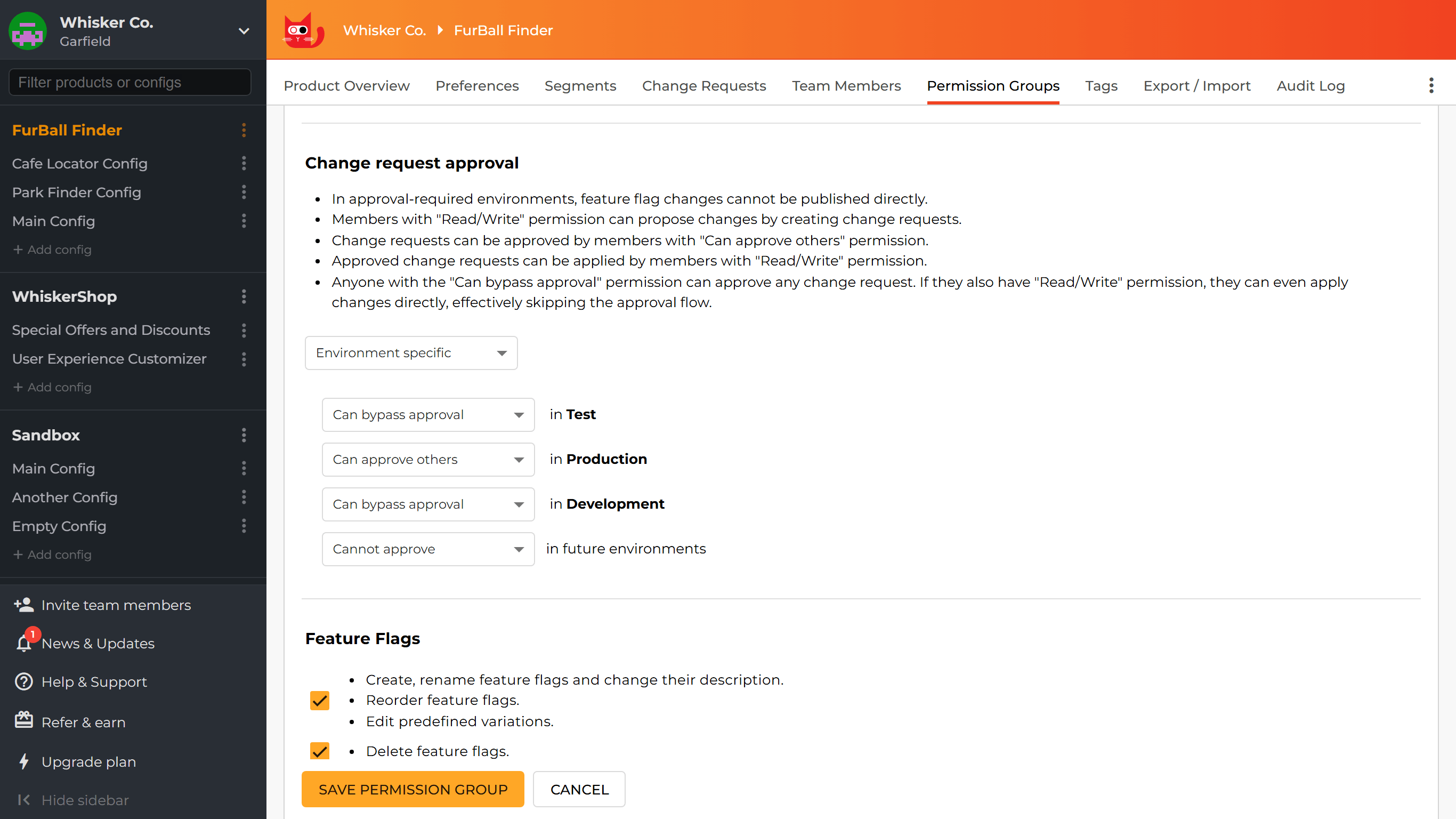
Task: Open the Export / Import tab
Action: click(1196, 85)
